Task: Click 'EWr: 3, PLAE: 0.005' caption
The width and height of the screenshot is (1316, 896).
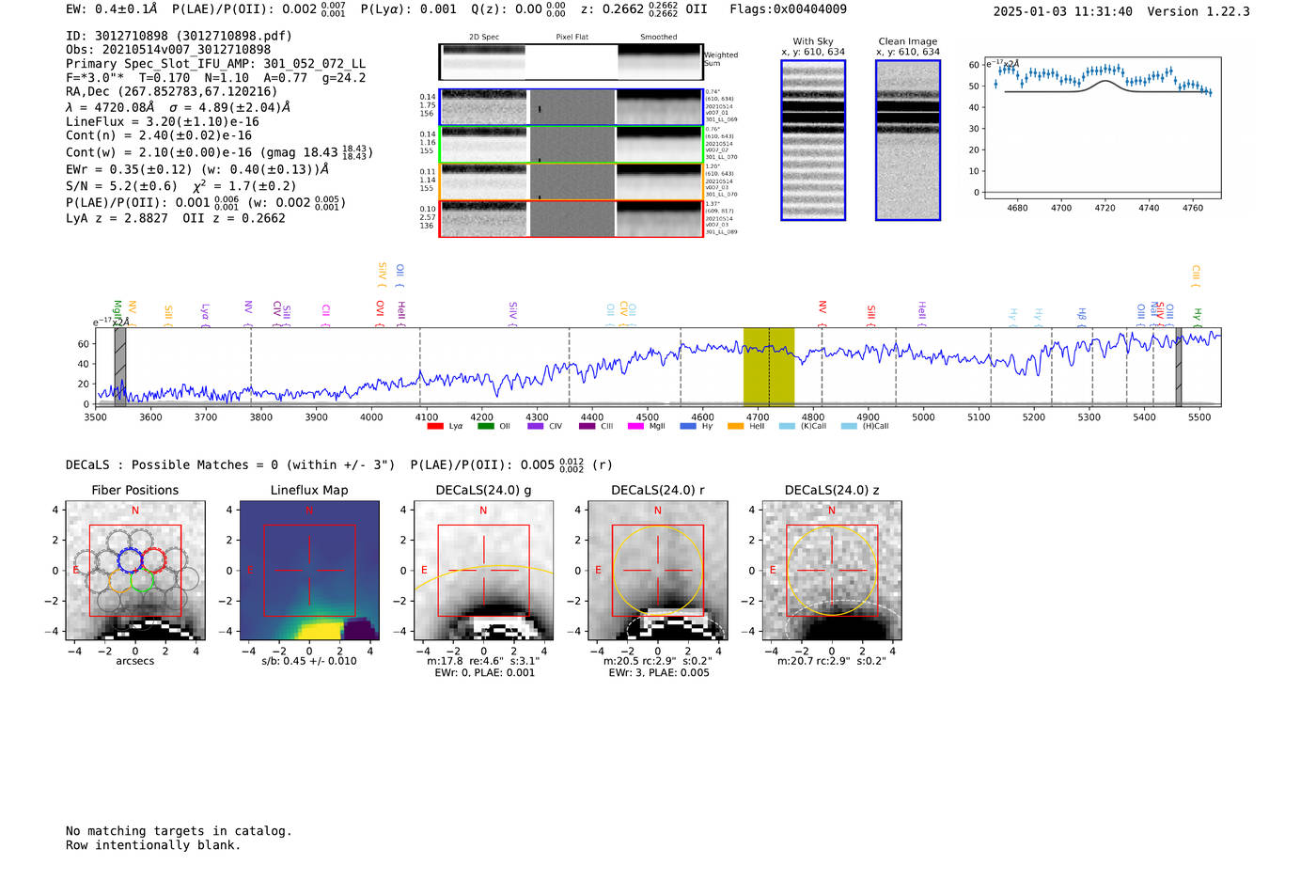Action: point(658,673)
